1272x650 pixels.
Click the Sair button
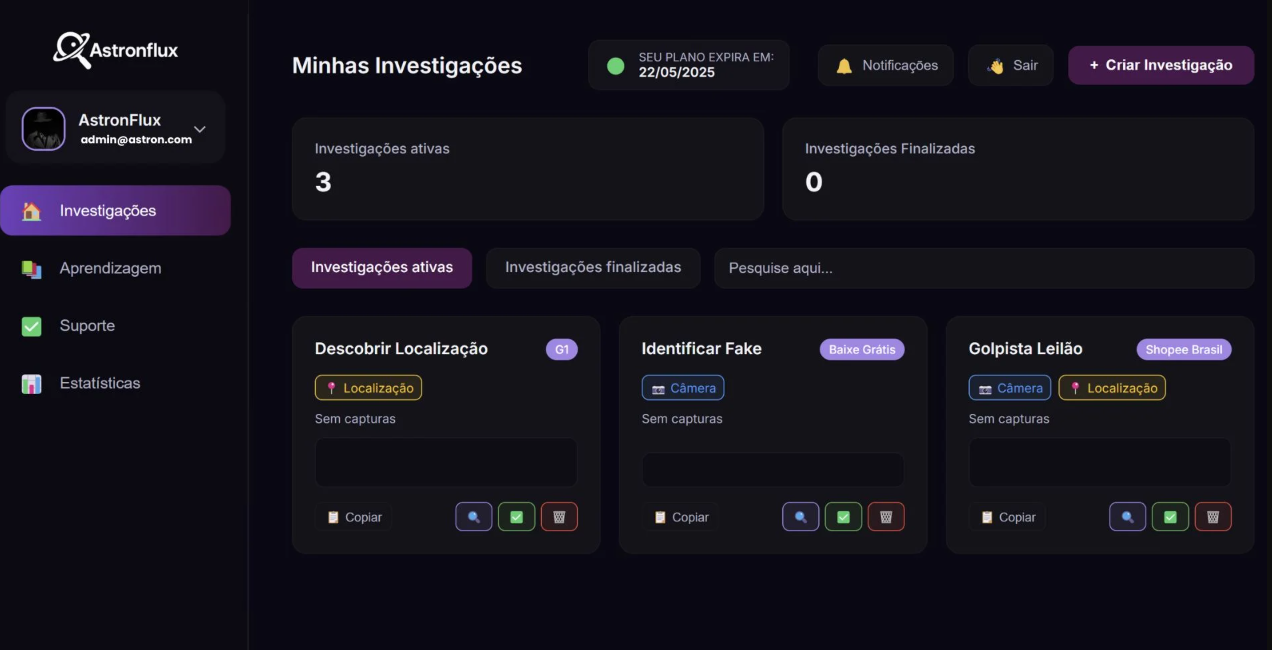(1011, 65)
